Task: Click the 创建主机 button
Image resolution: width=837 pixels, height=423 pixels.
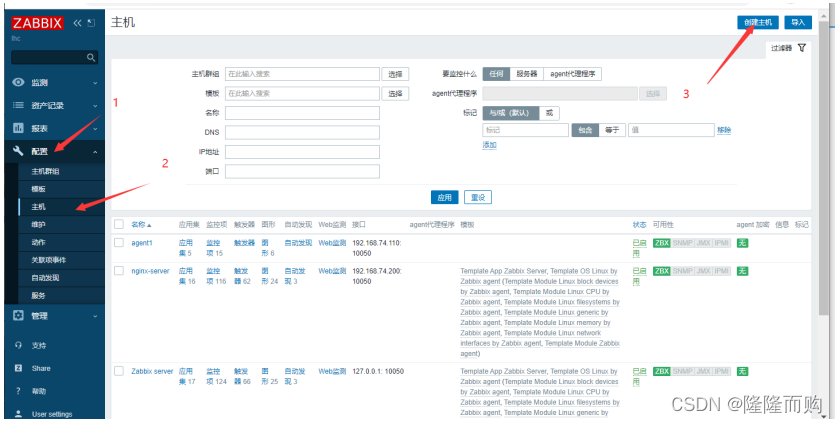Action: coord(758,22)
